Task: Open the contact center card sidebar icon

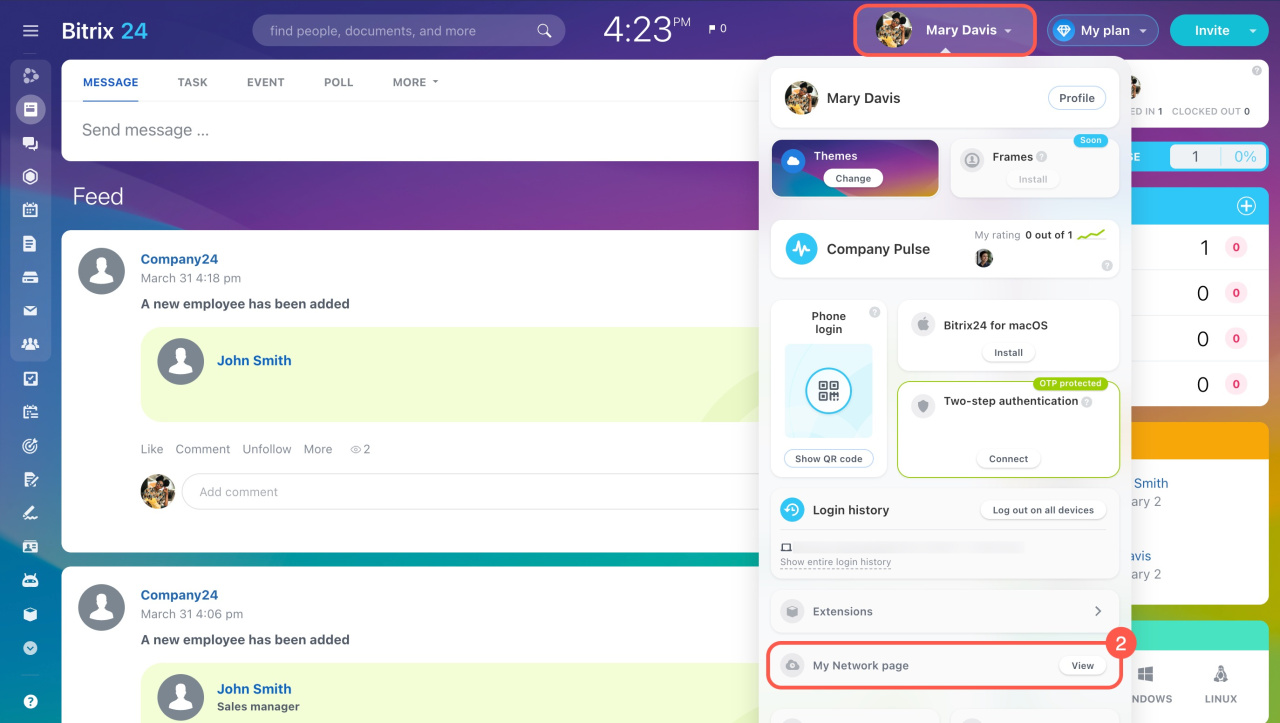Action: pos(30,547)
